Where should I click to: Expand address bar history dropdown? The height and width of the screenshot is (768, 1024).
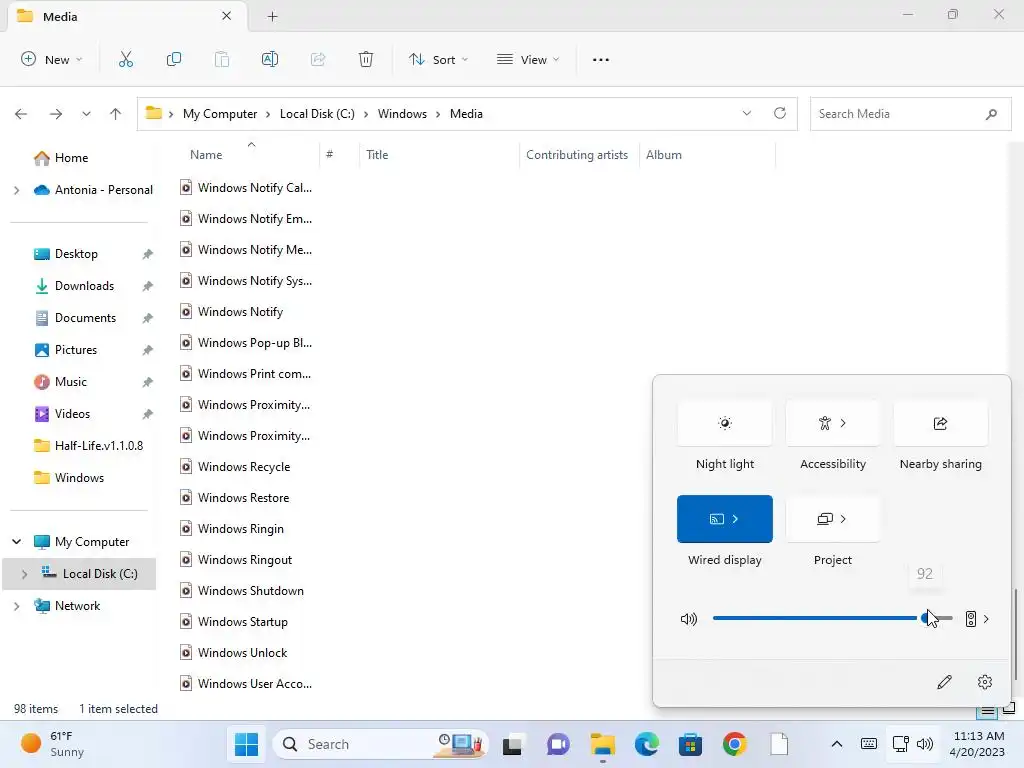pyautogui.click(x=746, y=113)
